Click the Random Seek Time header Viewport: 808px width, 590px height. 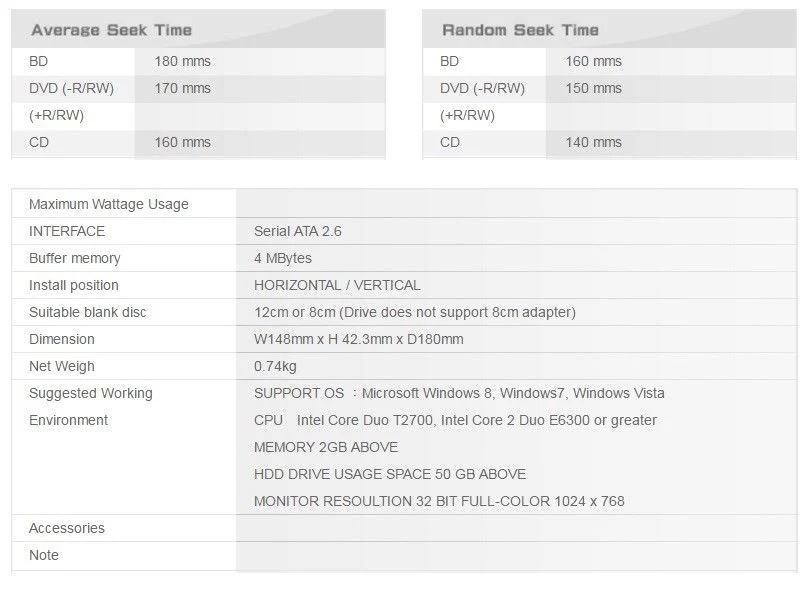(x=520, y=30)
